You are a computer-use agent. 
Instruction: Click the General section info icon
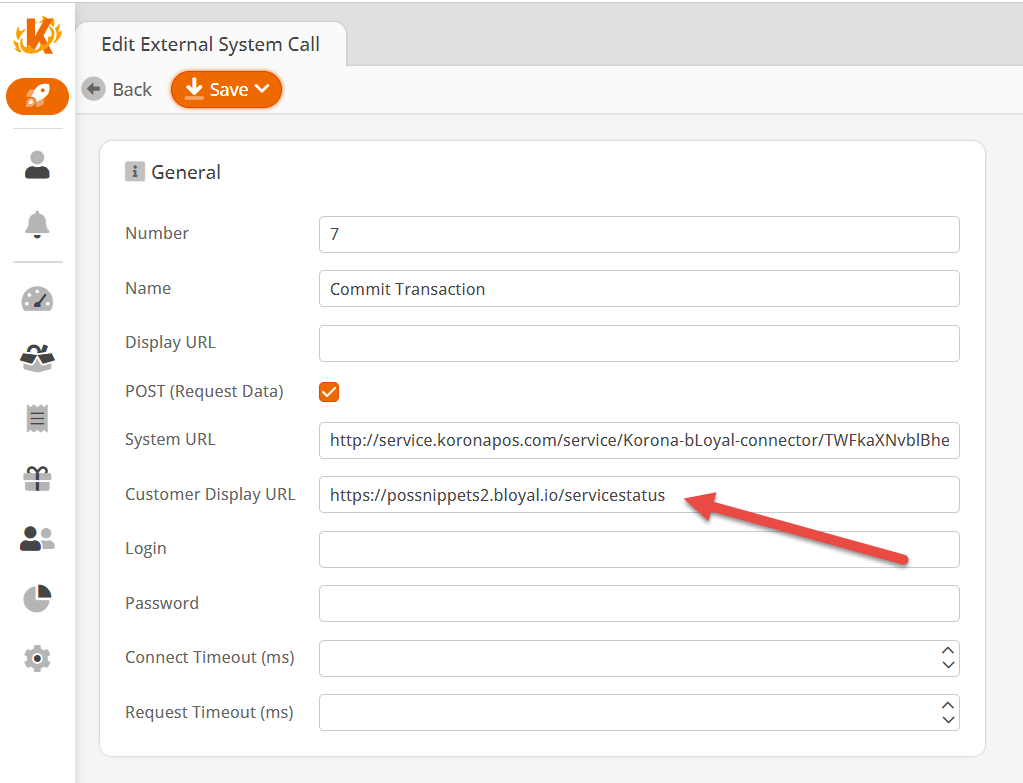pyautogui.click(x=134, y=172)
